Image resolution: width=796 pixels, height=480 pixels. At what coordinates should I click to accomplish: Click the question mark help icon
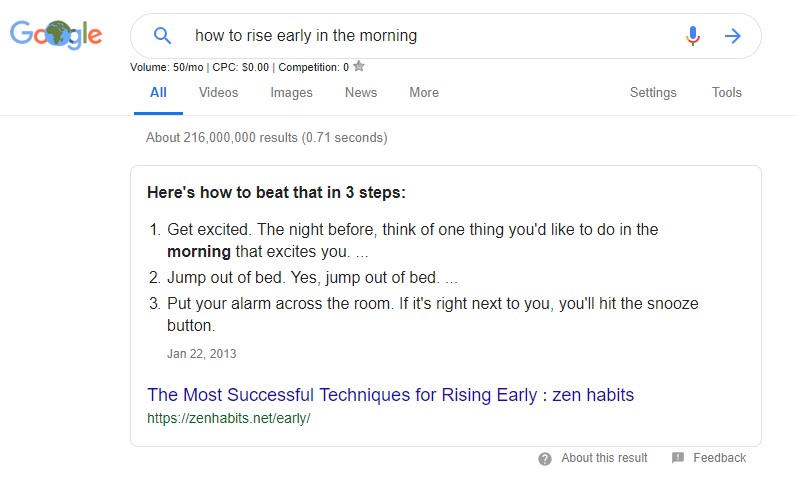coord(545,459)
